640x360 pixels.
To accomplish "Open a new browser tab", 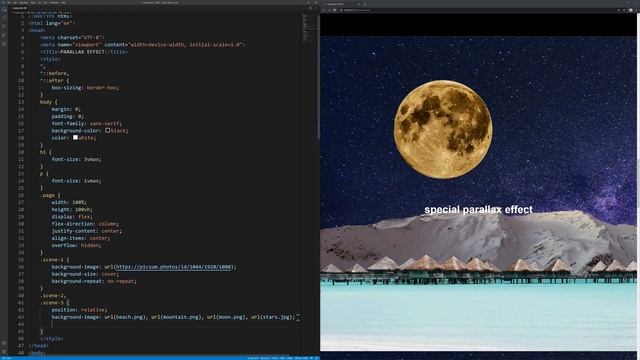I will click(x=365, y=4).
